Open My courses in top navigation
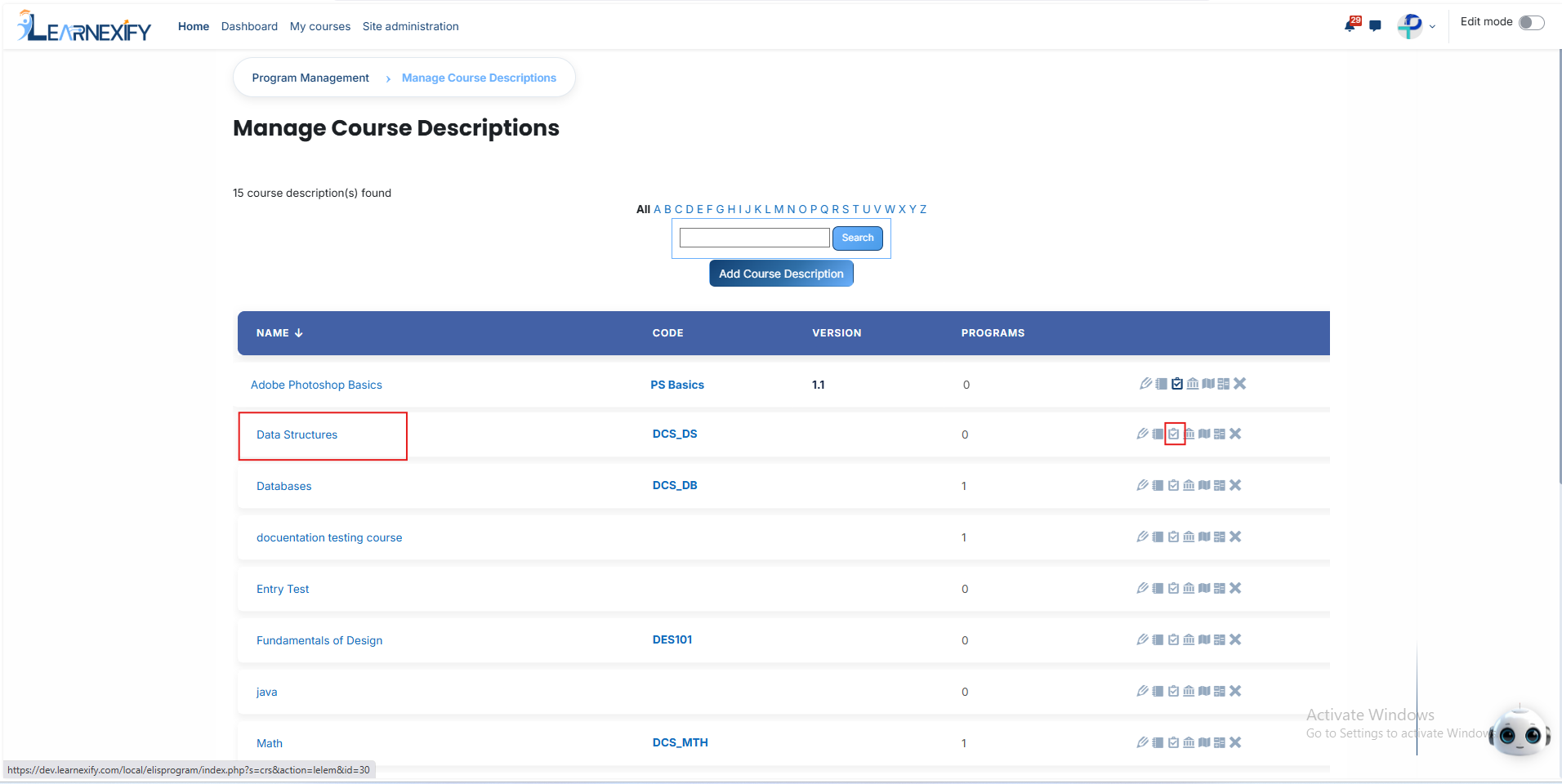Screen dimensions: 1562x784 (320, 26)
